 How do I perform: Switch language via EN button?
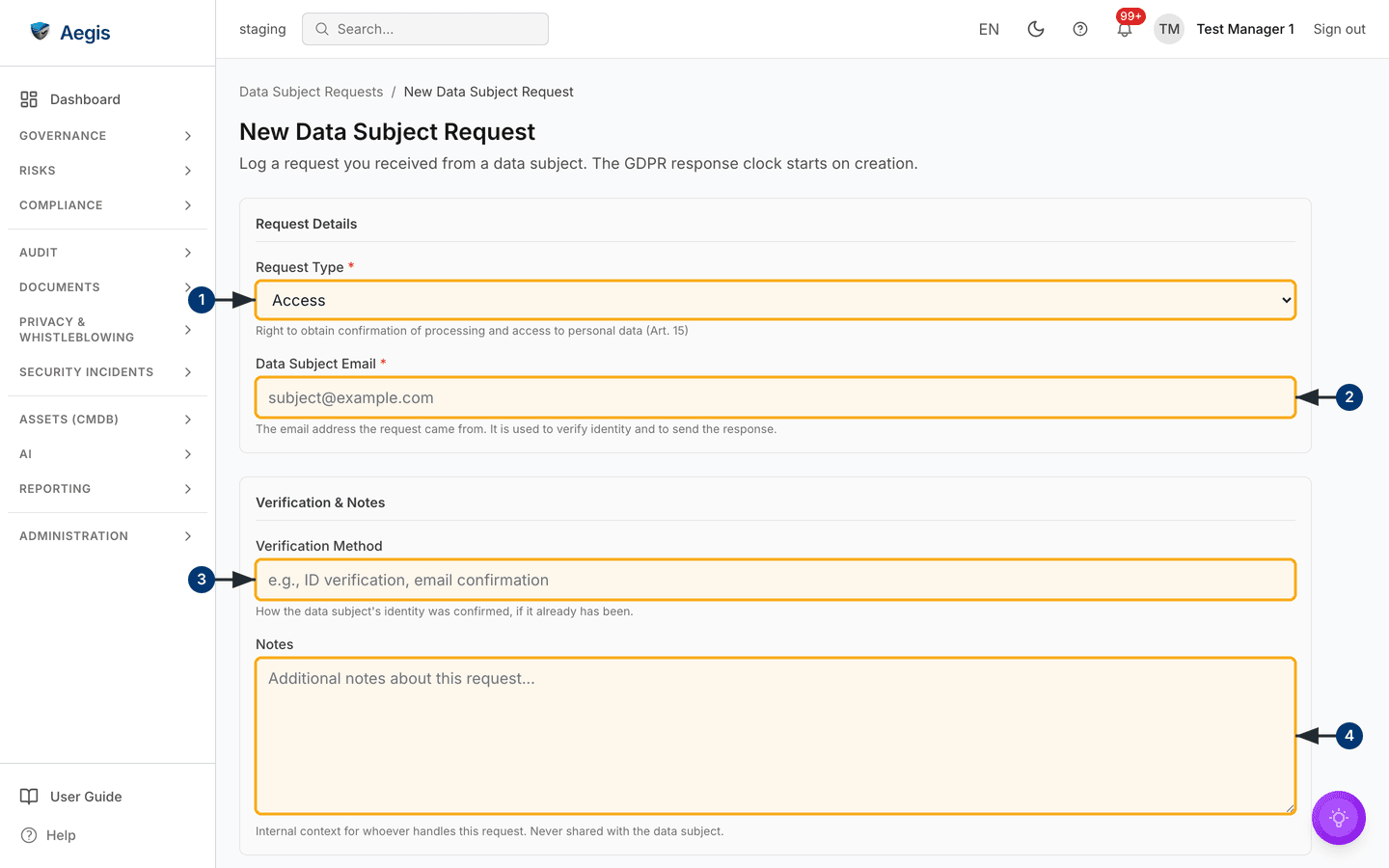989,29
